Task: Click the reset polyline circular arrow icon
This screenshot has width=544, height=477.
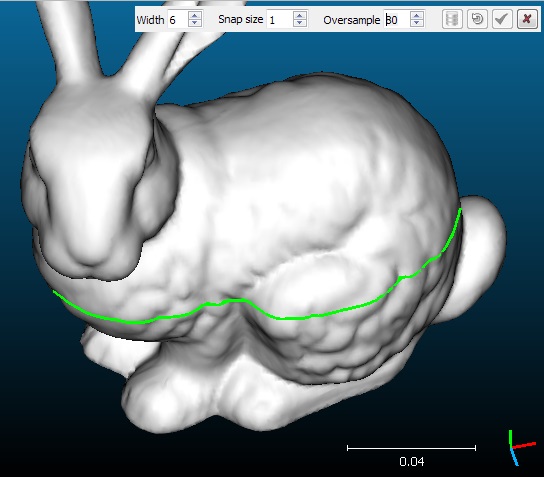Action: click(x=477, y=19)
